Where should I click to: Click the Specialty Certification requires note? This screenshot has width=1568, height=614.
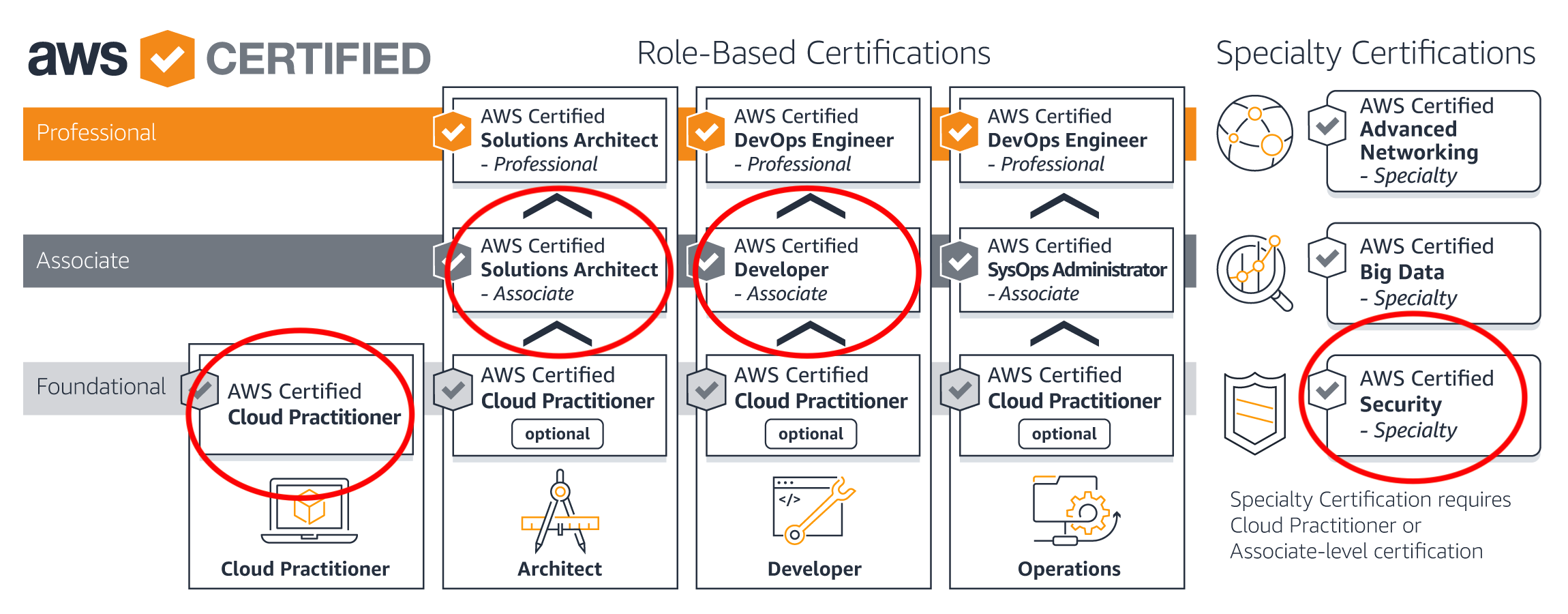1370,525
